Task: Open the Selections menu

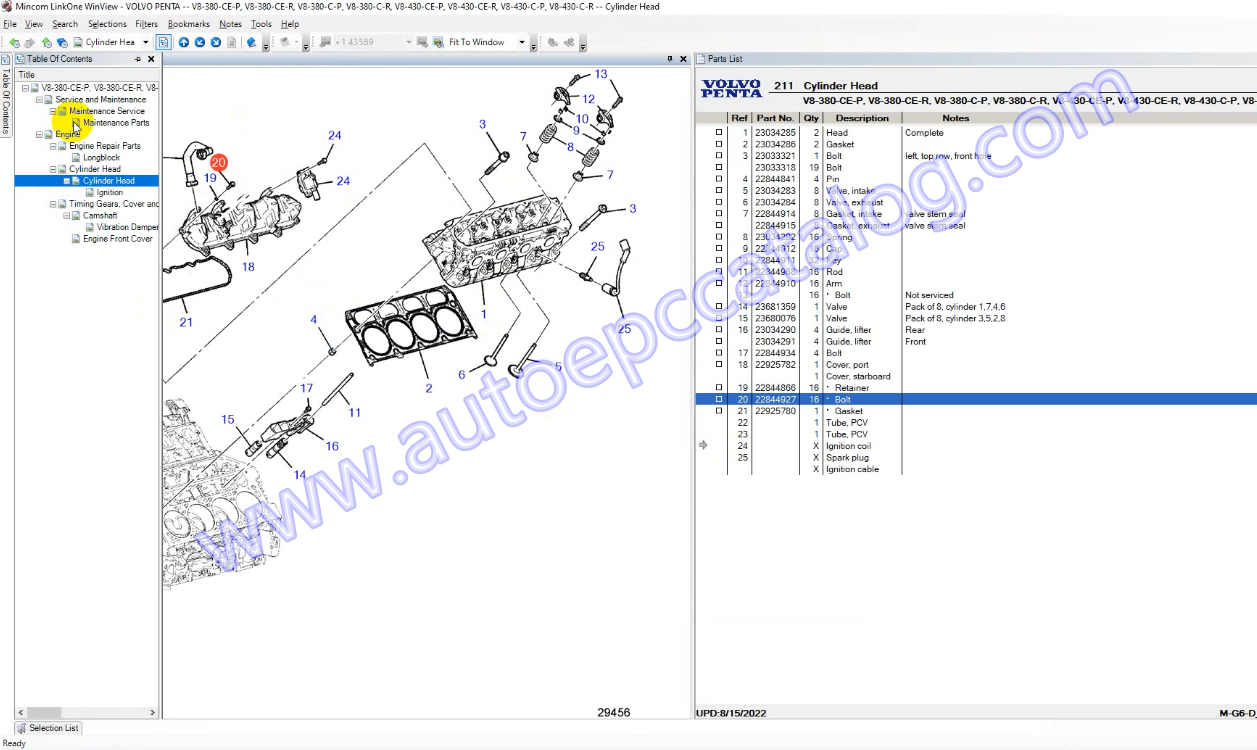Action: pos(107,24)
